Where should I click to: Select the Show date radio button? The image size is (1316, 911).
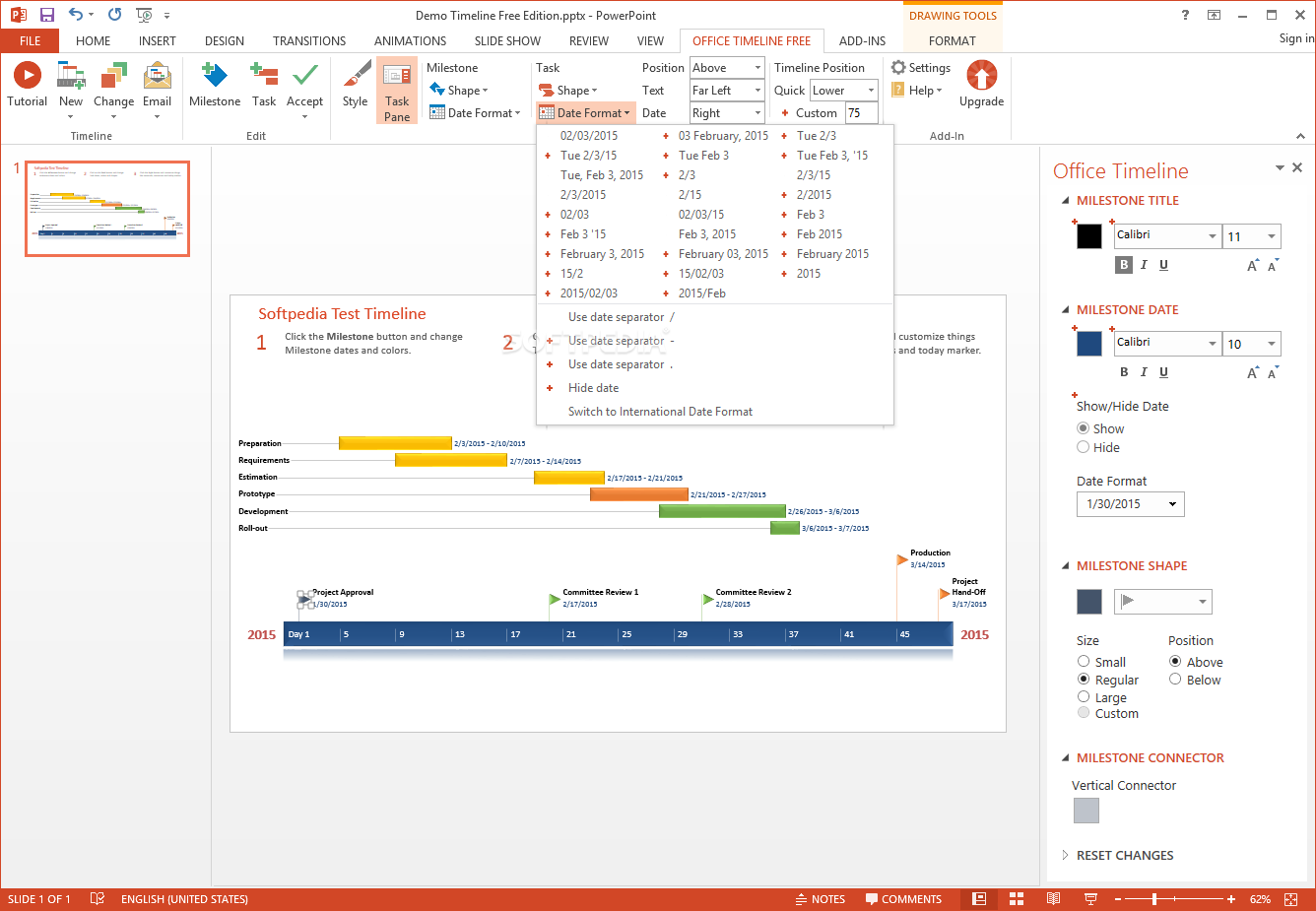(1084, 428)
